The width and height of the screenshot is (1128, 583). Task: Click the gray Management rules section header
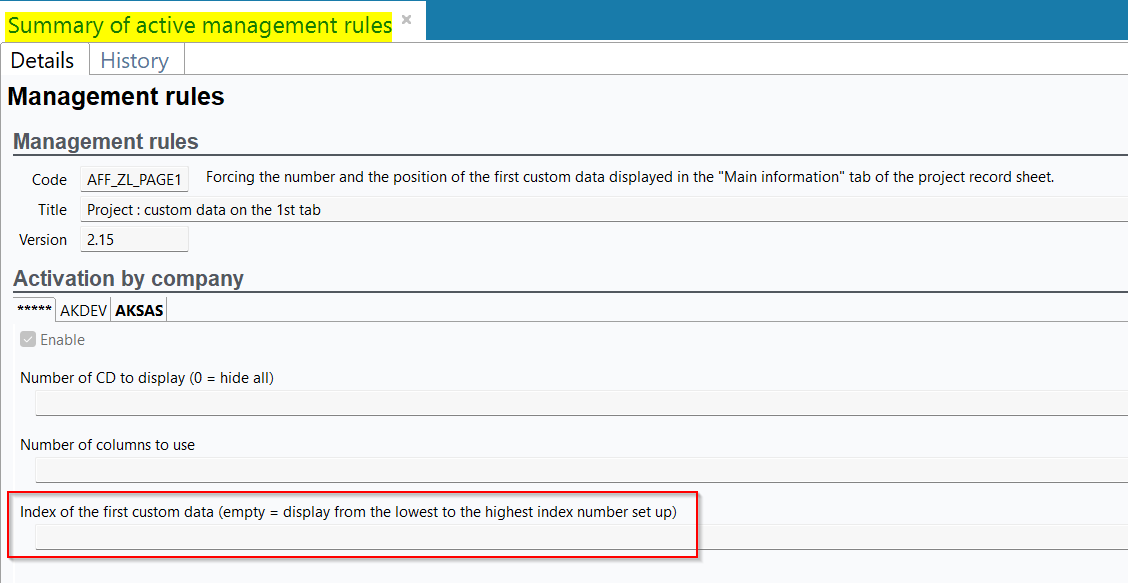(106, 142)
